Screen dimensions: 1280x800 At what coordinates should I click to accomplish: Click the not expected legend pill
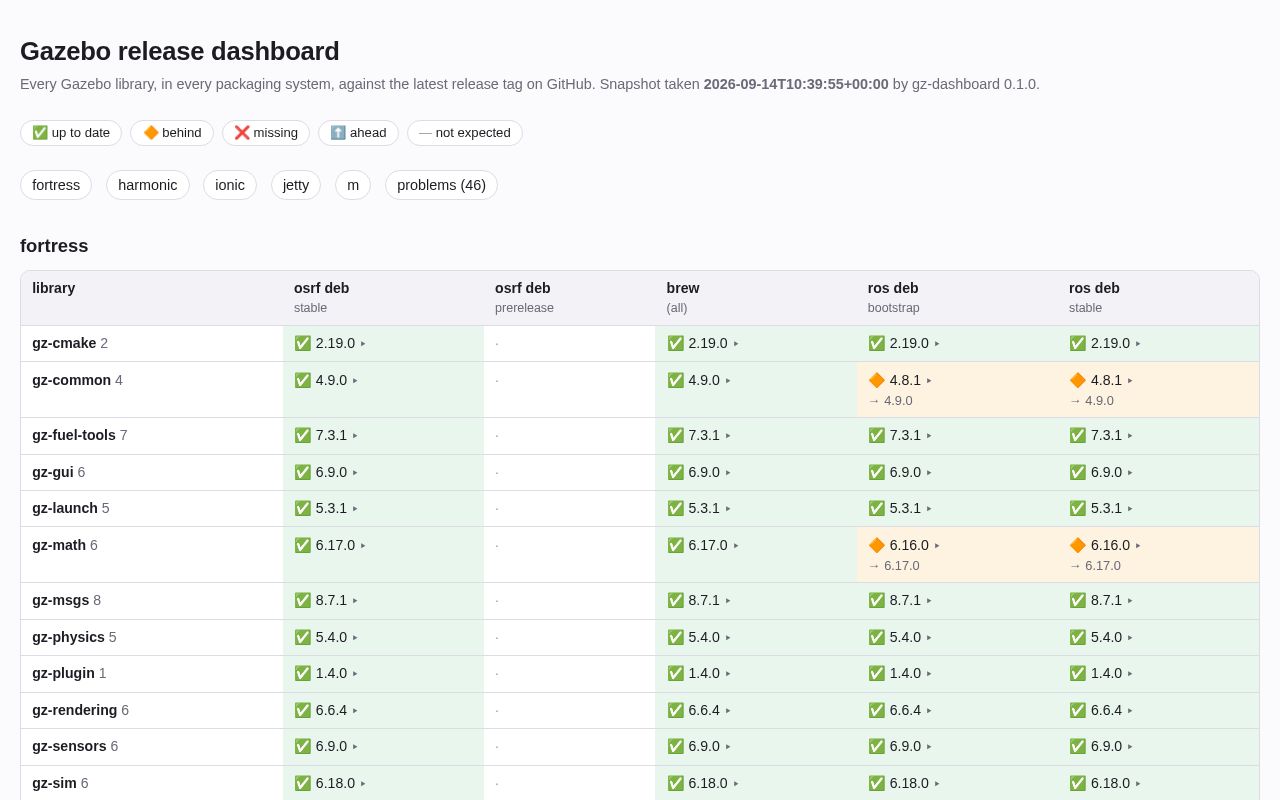point(465,133)
